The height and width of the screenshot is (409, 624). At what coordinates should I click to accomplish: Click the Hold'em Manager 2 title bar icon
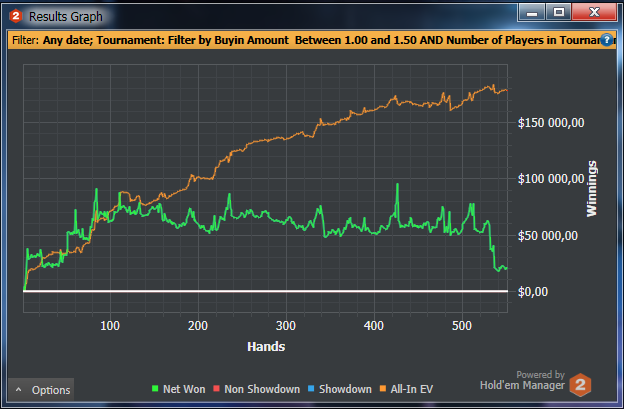tap(16, 16)
